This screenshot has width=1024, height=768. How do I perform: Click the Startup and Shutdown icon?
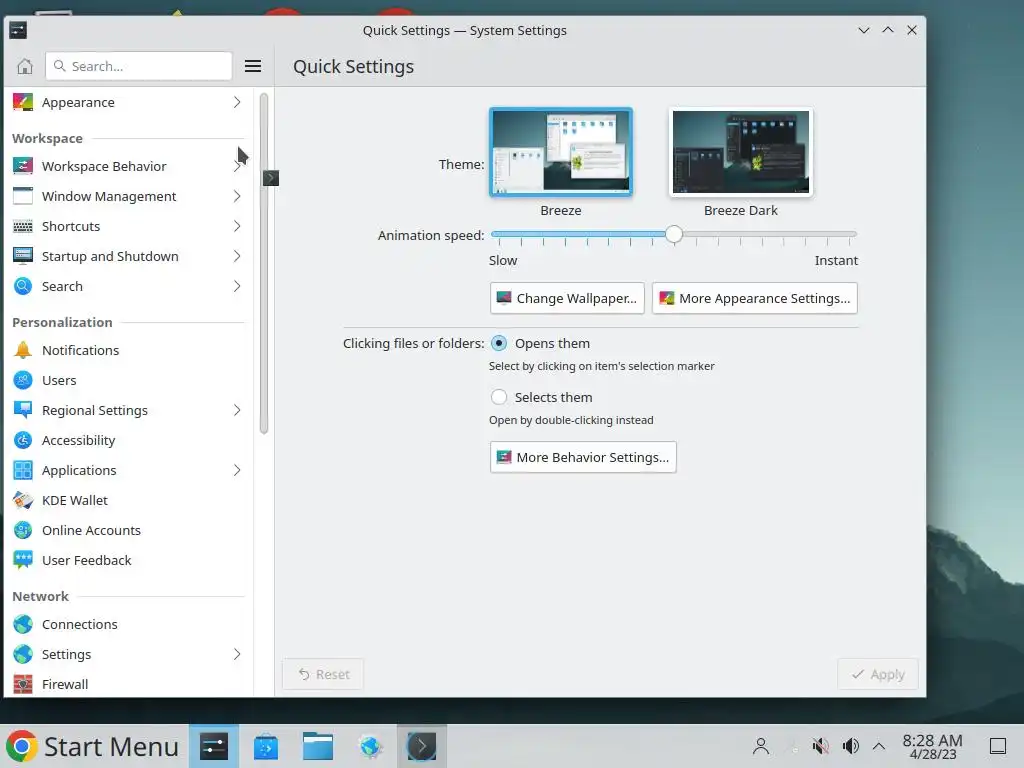pos(23,257)
